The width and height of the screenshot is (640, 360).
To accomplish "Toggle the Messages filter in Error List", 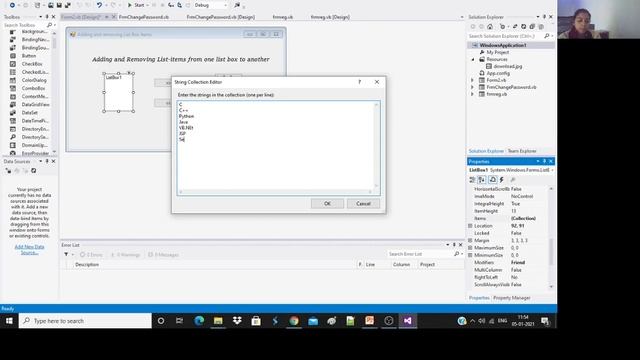I will (163, 255).
